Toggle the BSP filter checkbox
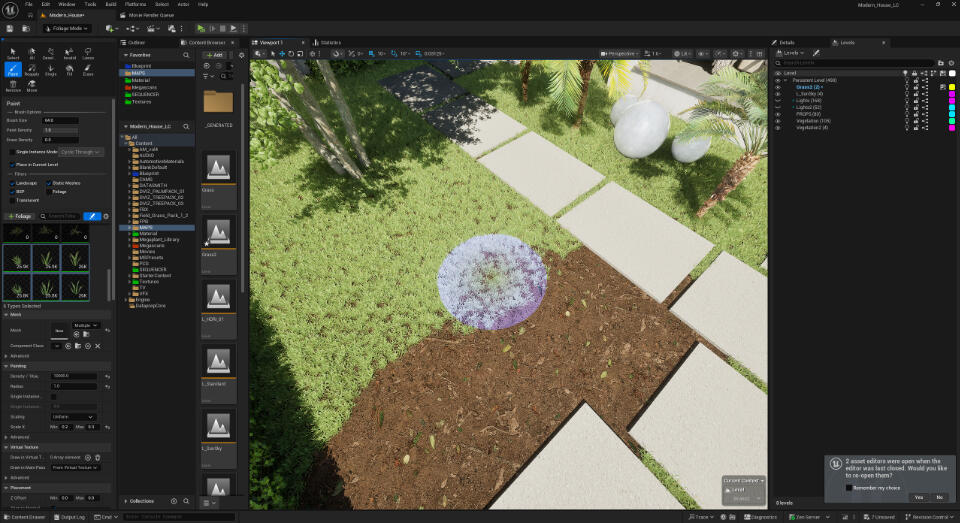960x523 pixels. (12, 192)
